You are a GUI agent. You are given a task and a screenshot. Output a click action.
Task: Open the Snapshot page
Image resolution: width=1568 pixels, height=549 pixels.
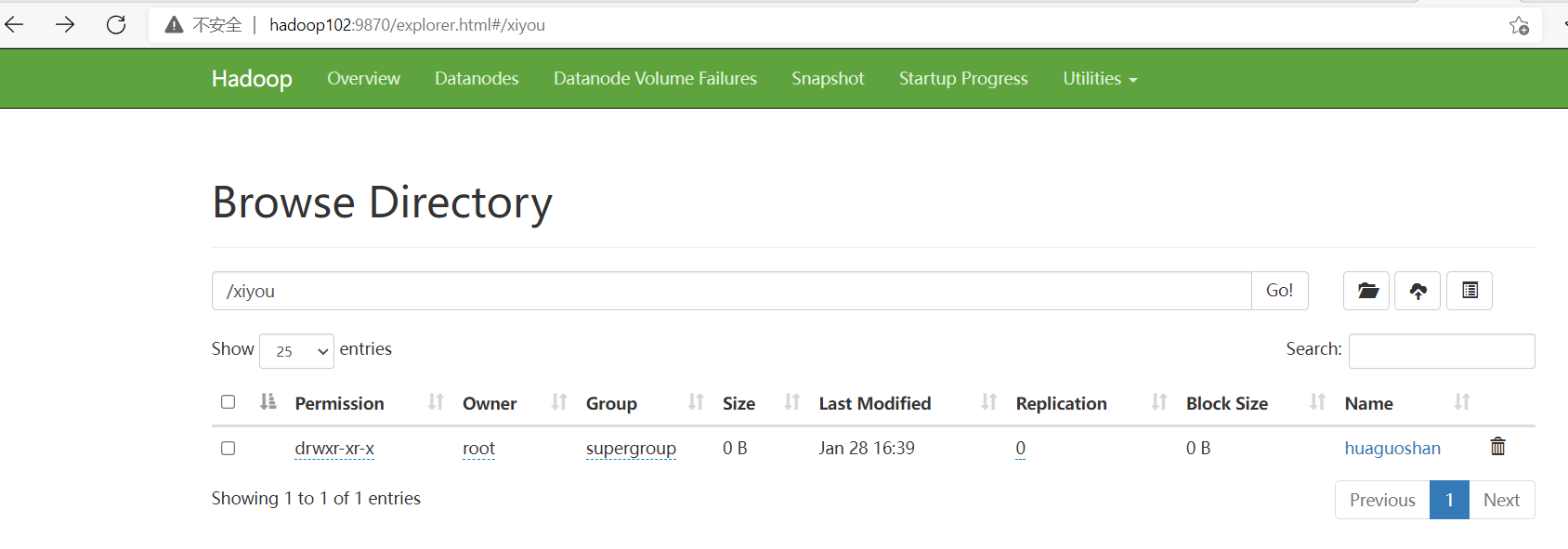828,79
